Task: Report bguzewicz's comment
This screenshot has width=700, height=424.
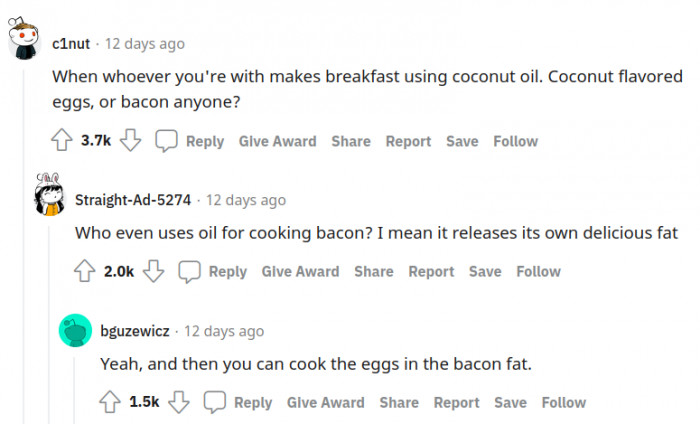Action: pyautogui.click(x=457, y=402)
